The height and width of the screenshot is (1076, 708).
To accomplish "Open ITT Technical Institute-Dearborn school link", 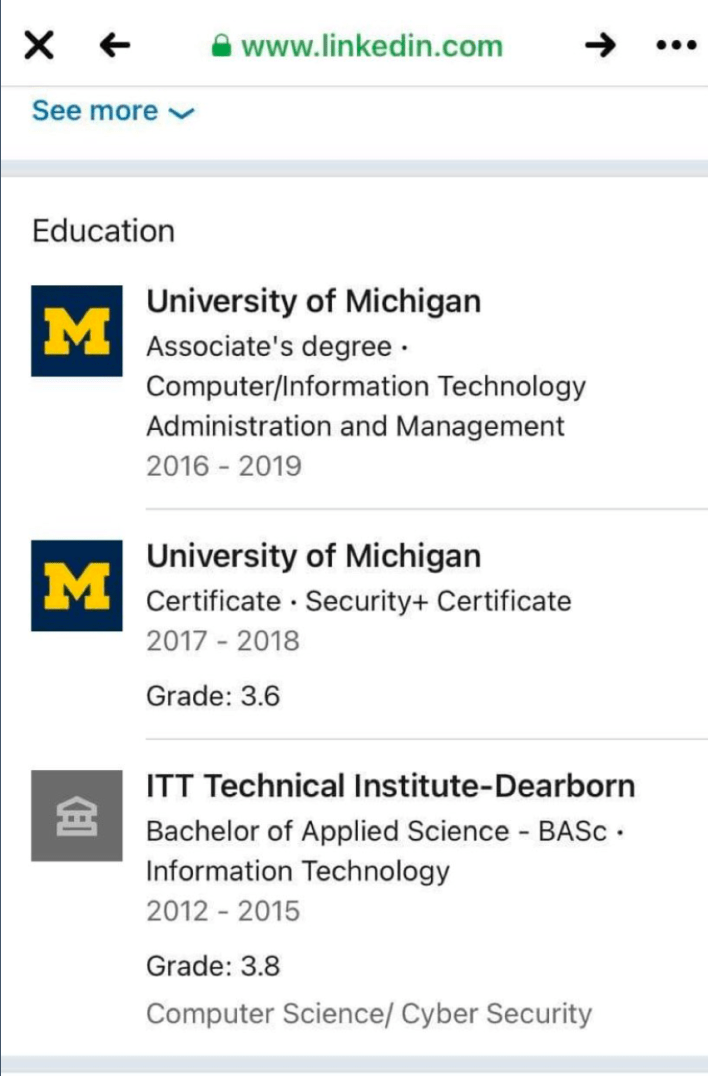I will [391, 786].
